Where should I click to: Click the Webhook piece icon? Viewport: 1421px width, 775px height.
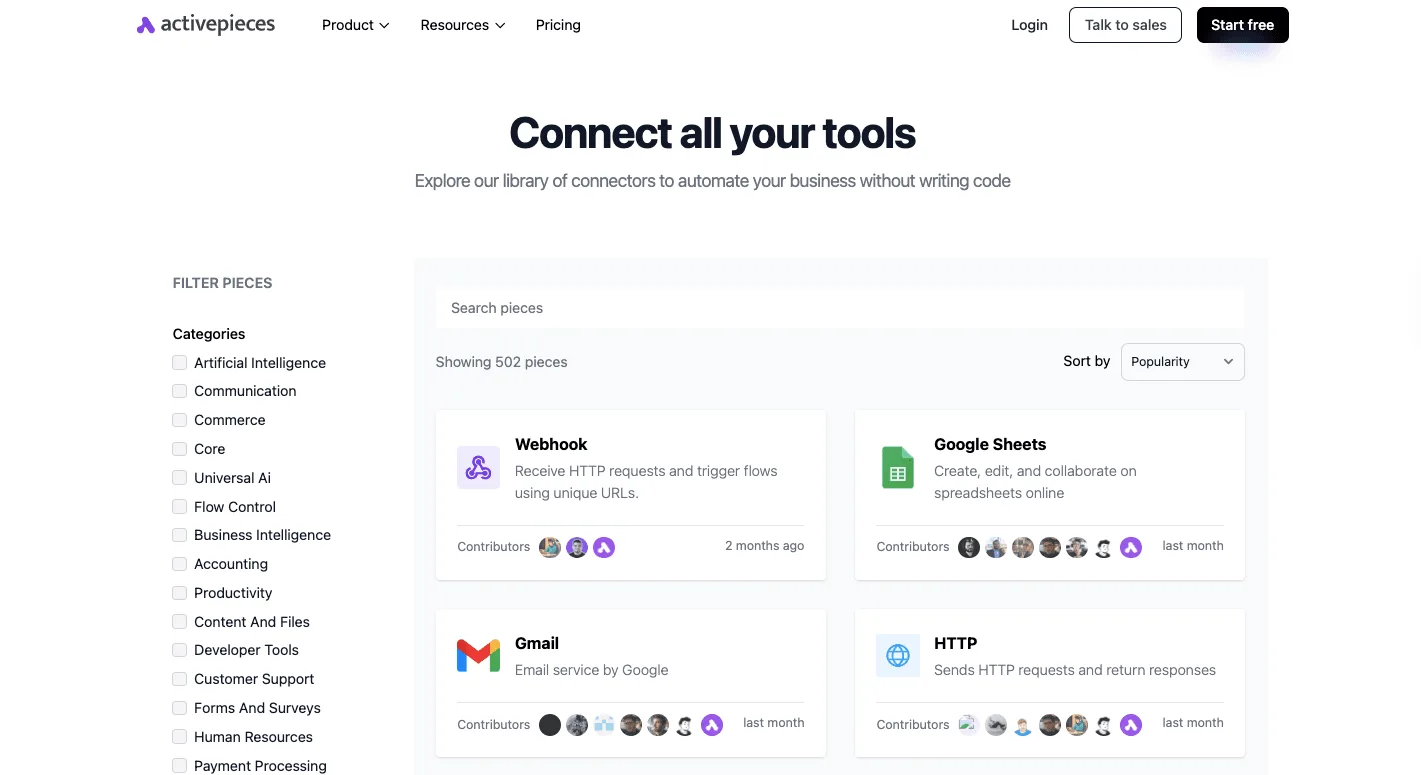(x=478, y=467)
